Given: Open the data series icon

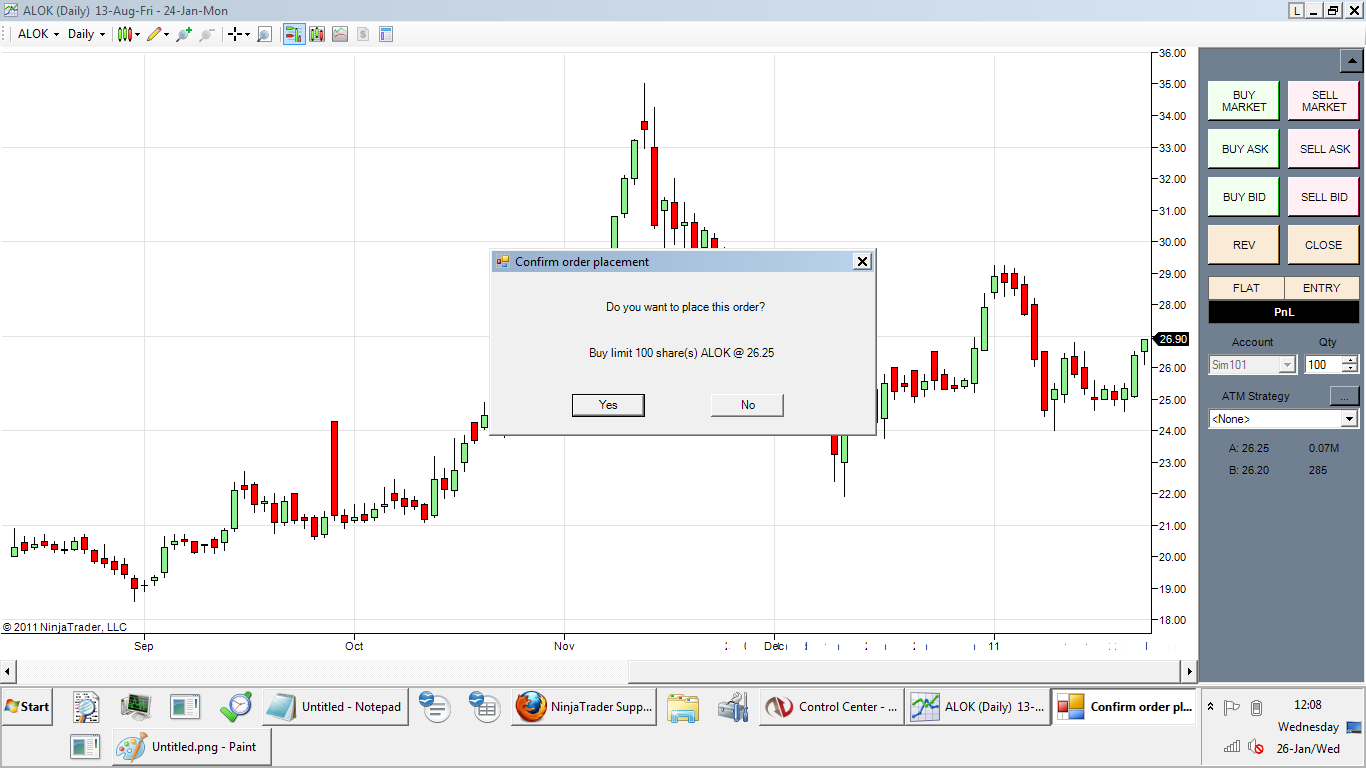Looking at the screenshot, I should [317, 34].
